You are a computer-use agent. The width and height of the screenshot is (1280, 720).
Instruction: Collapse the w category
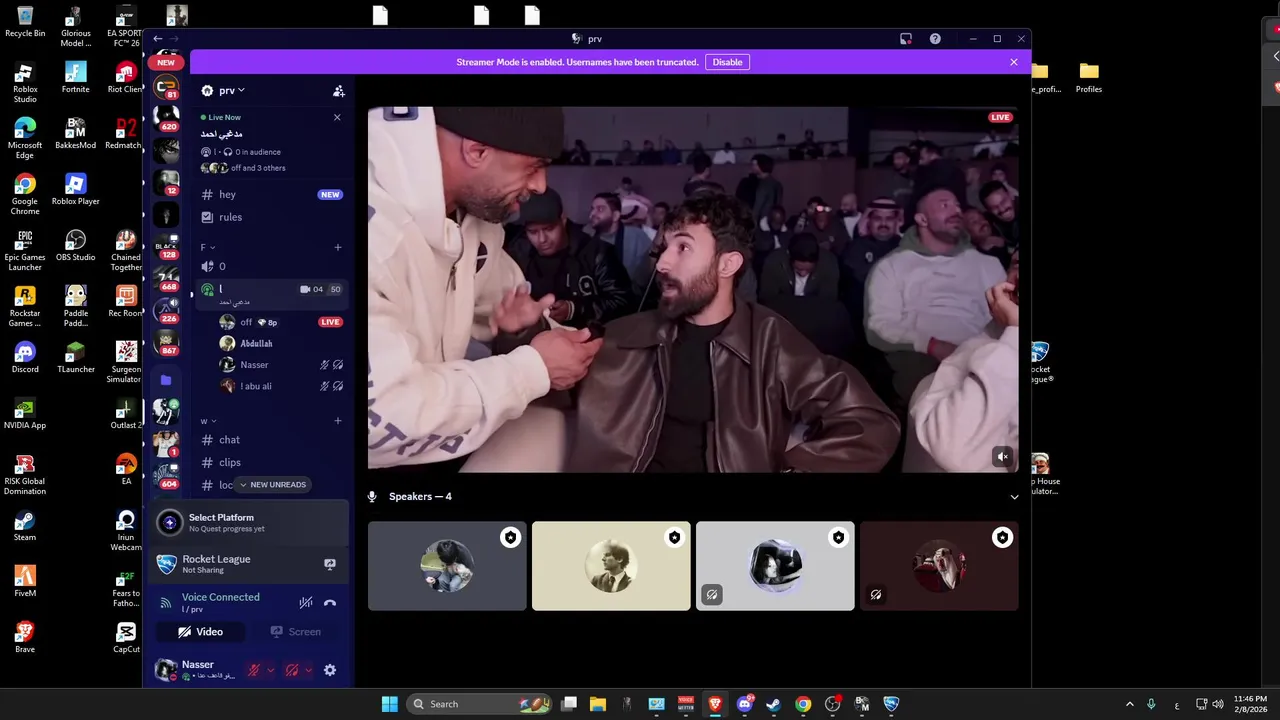click(208, 421)
